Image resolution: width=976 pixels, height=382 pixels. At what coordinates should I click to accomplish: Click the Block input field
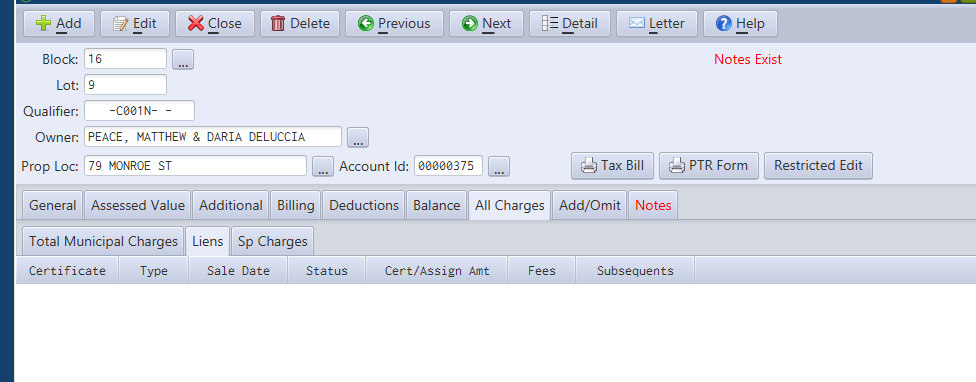pyautogui.click(x=126, y=59)
